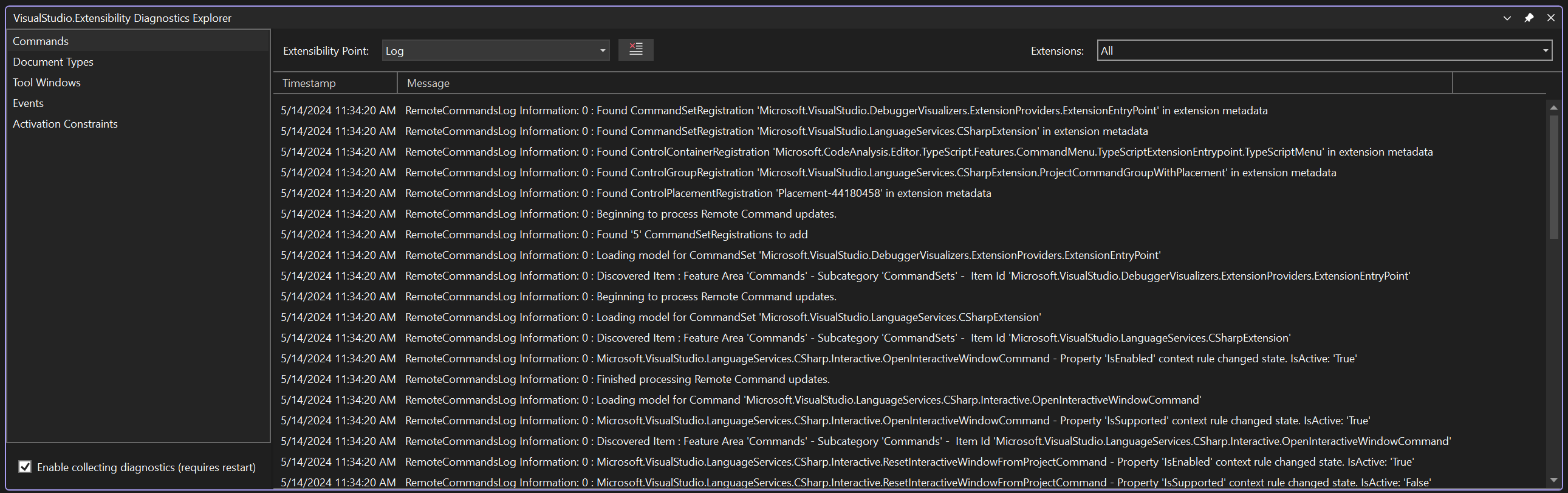
Task: Select ResetInteractiveWindowFromProjectCommand 'IsEnabled' row
Action: (909, 462)
